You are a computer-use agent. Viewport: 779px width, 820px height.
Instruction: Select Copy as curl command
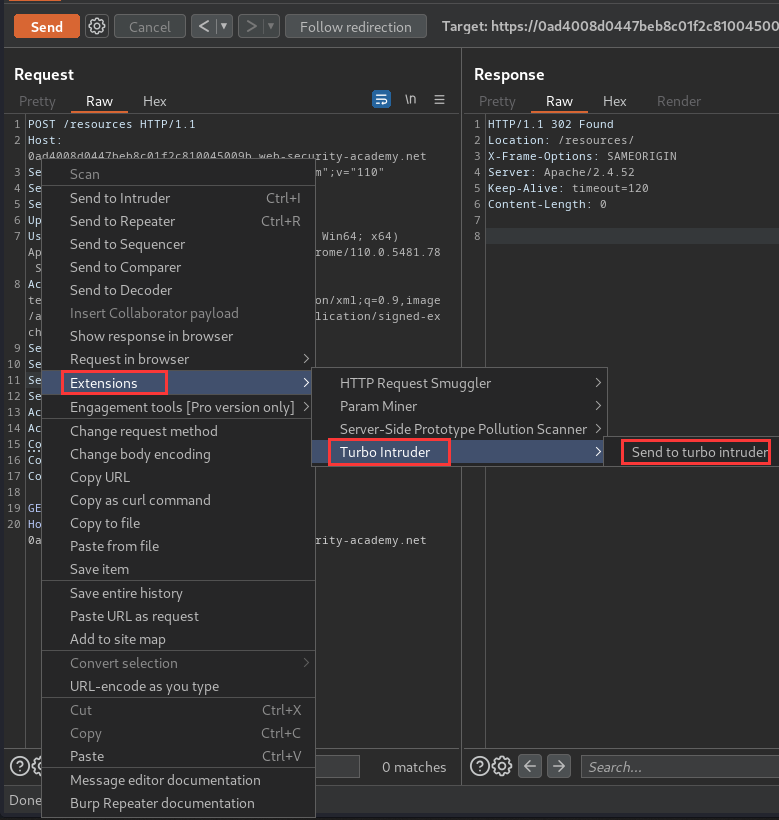(178, 500)
